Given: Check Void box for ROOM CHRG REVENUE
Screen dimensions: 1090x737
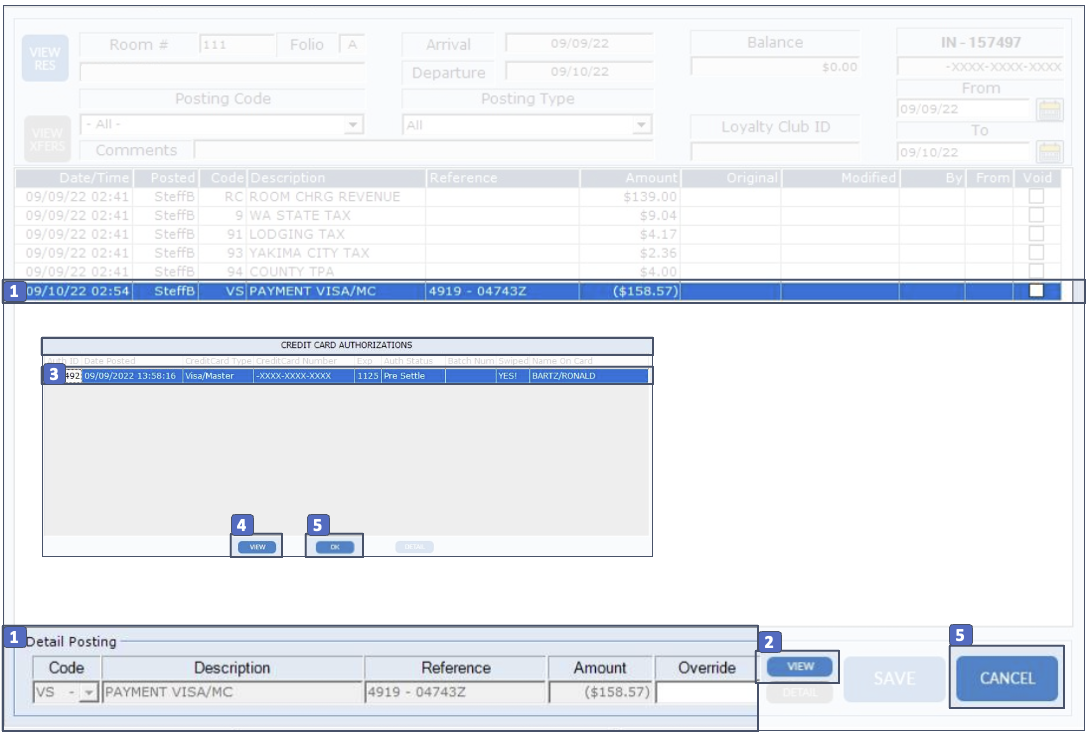Looking at the screenshot, I should [1036, 197].
